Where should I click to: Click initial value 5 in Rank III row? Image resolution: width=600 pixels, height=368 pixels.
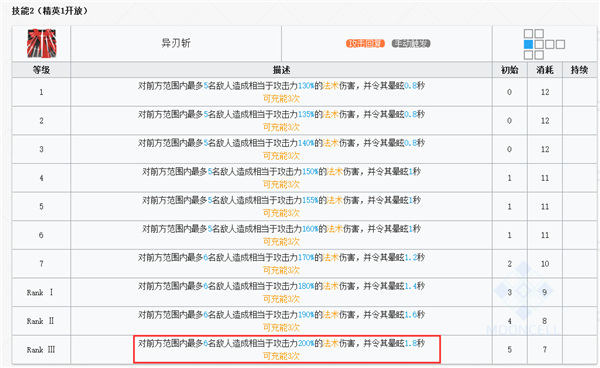[509, 350]
